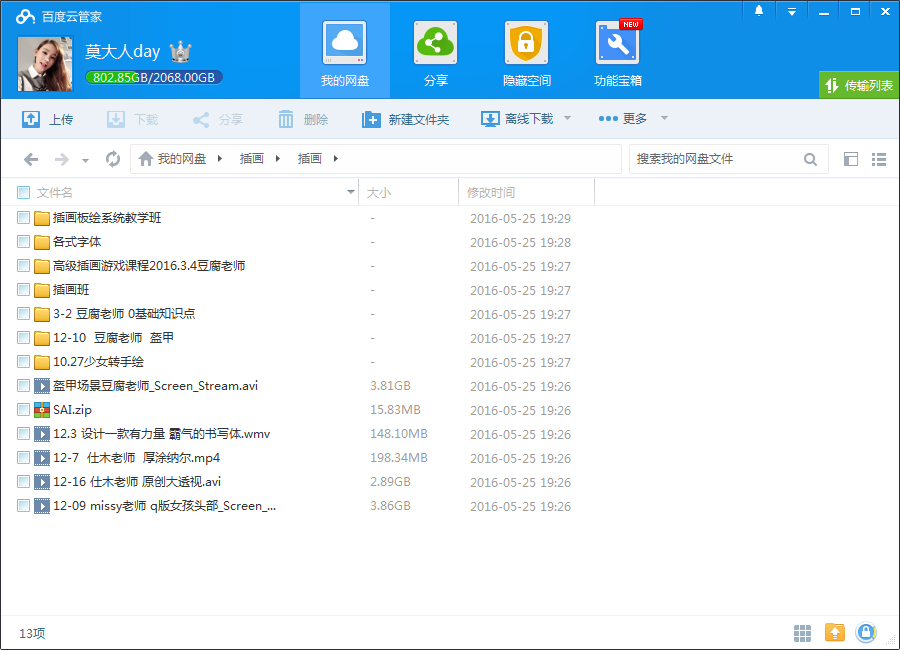
Task: Sort by 文件名 column header
Action: (55, 192)
